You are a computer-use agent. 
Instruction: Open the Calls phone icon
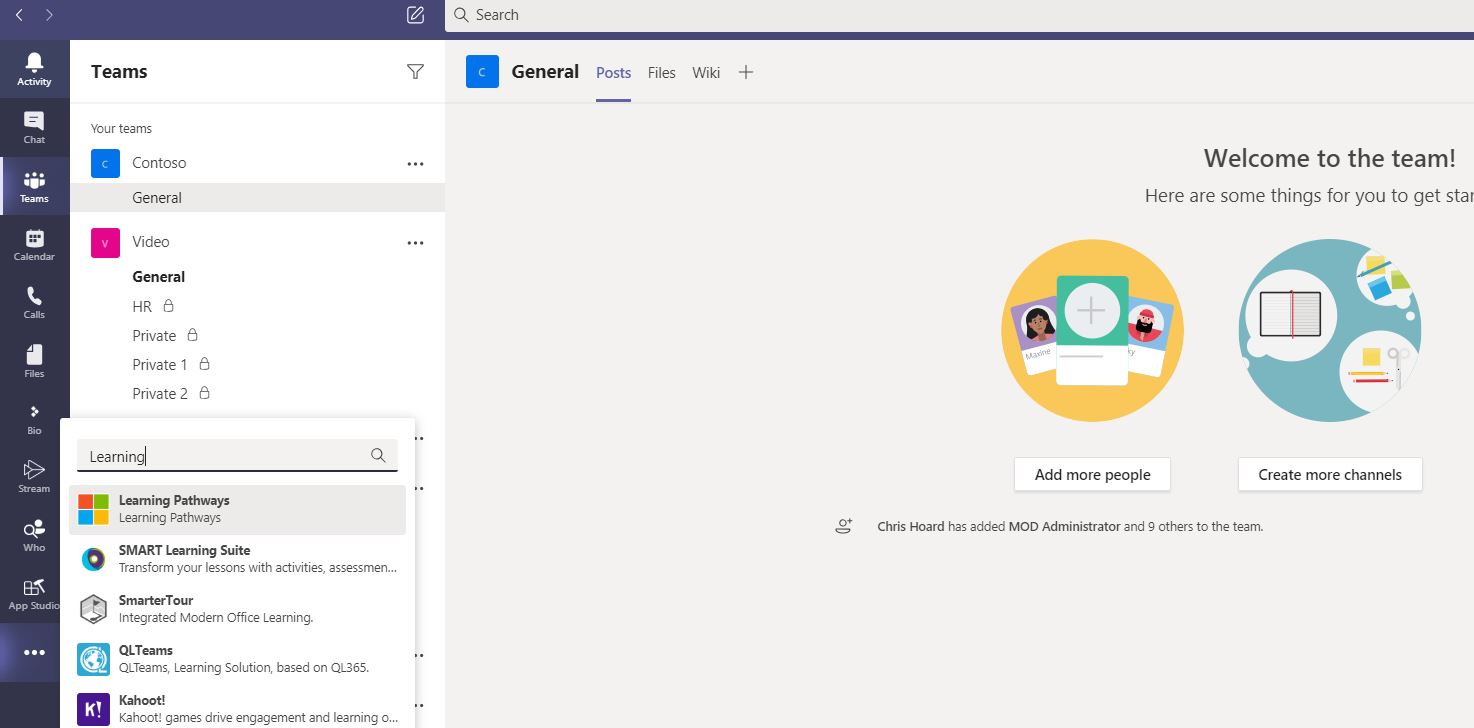34,303
